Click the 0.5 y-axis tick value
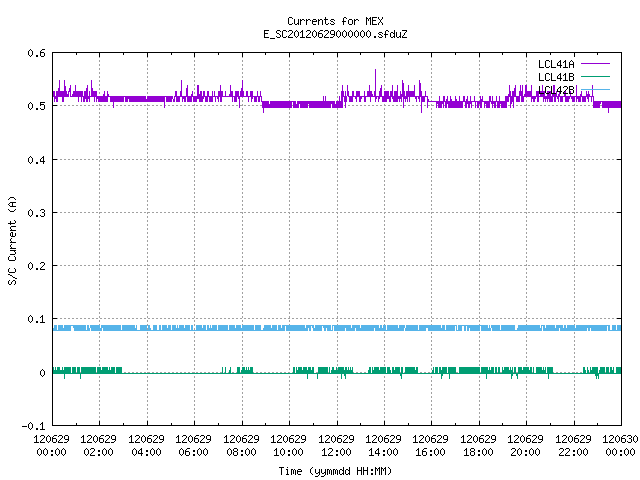 37,106
